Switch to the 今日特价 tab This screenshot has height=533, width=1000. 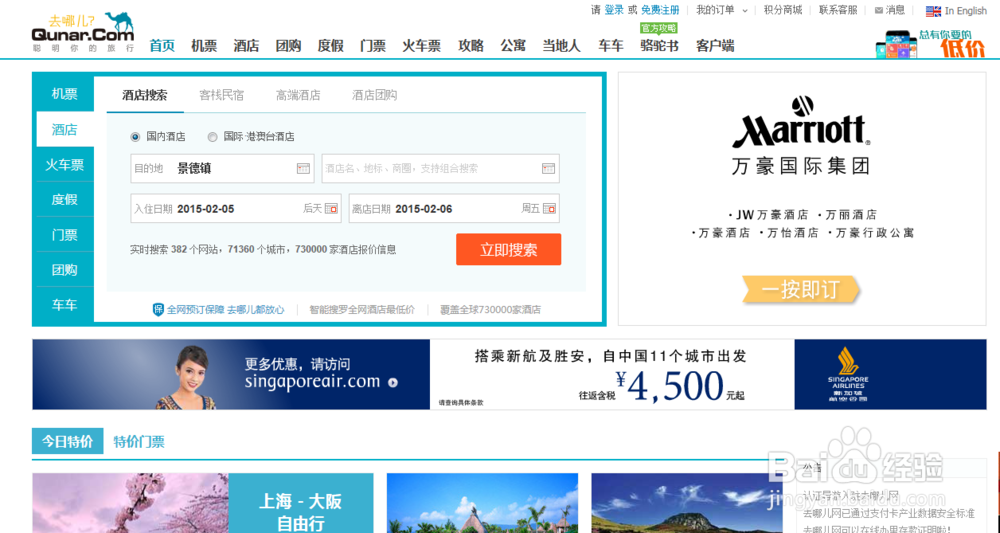[68, 441]
